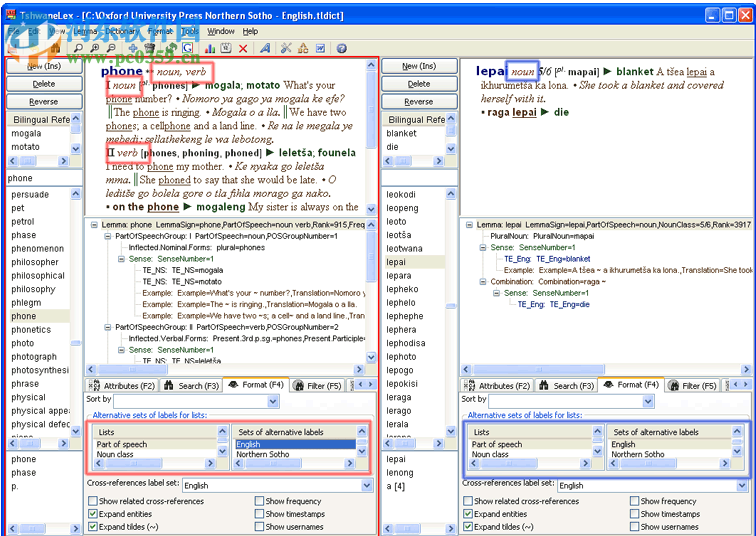756x536 pixels.
Task: Open Filter (F5) tab under phone entry
Action: [x=317, y=386]
